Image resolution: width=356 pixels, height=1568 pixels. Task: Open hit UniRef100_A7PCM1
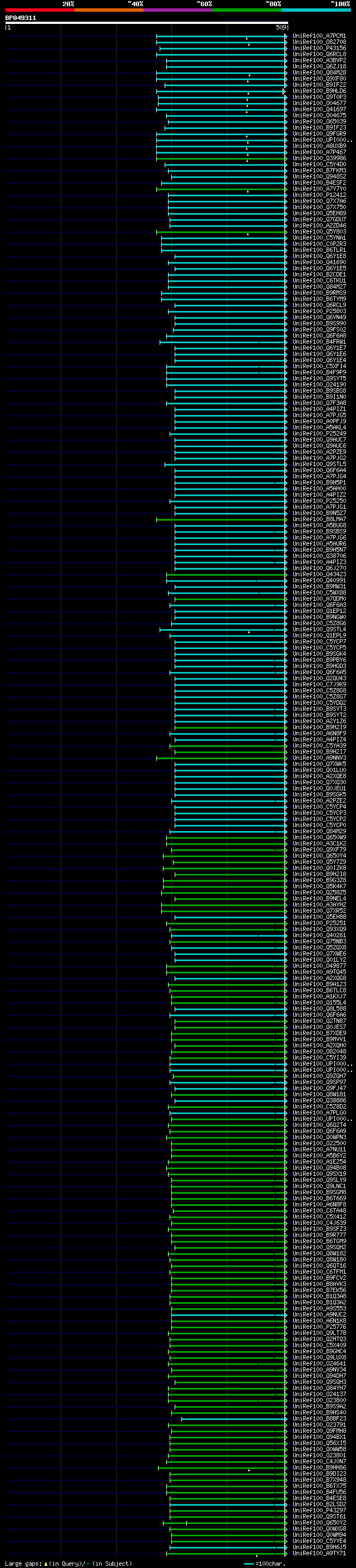click(x=319, y=36)
